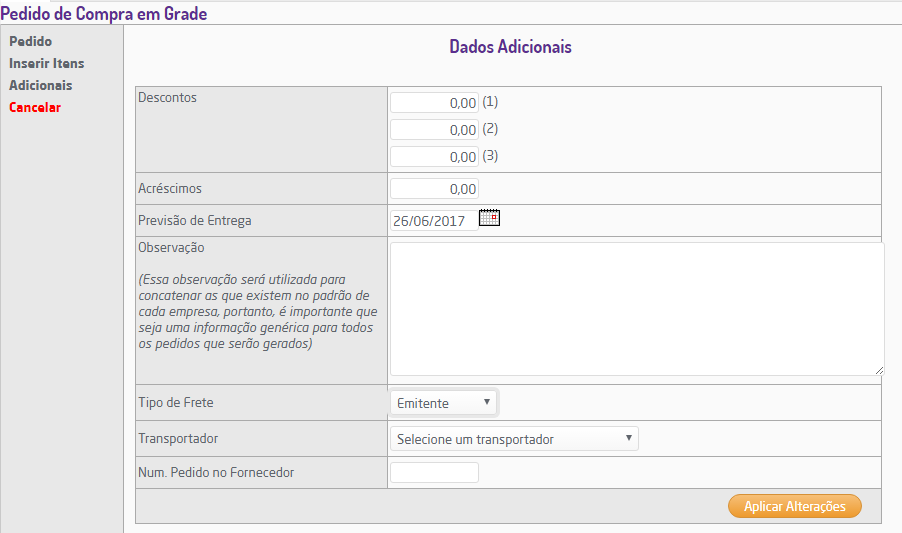The width and height of the screenshot is (902, 533).
Task: Click the first Descontos (1) input field
Action: pos(434,103)
